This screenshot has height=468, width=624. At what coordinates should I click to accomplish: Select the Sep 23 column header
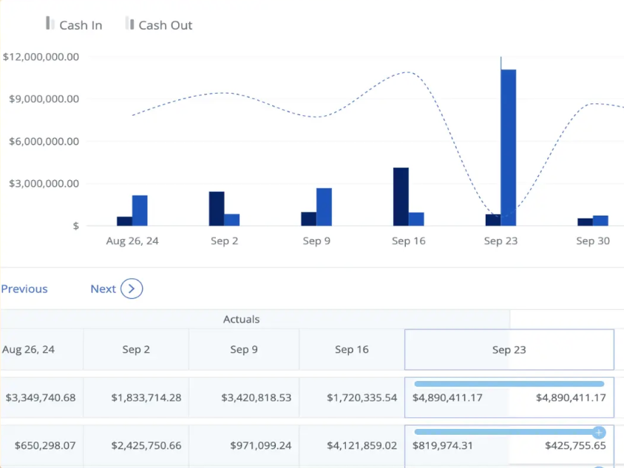coord(509,350)
